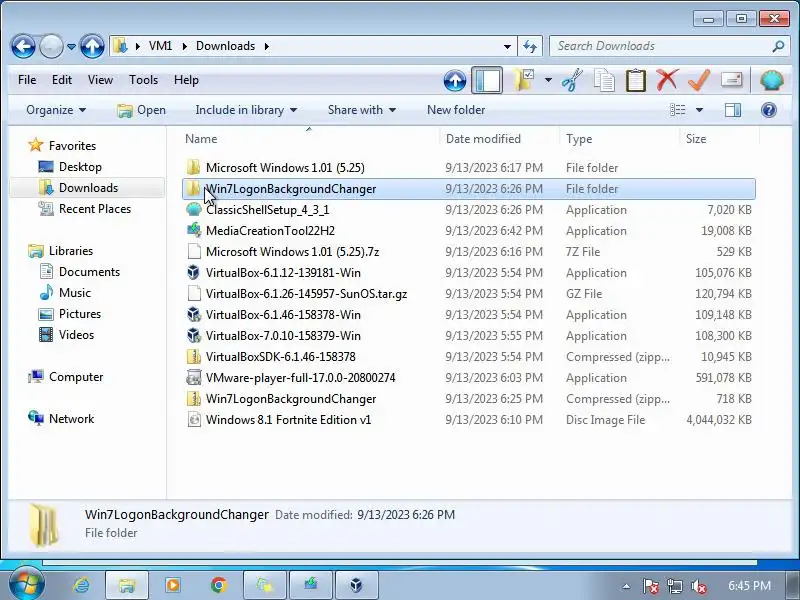Click the Back navigation arrow

pos(23,46)
